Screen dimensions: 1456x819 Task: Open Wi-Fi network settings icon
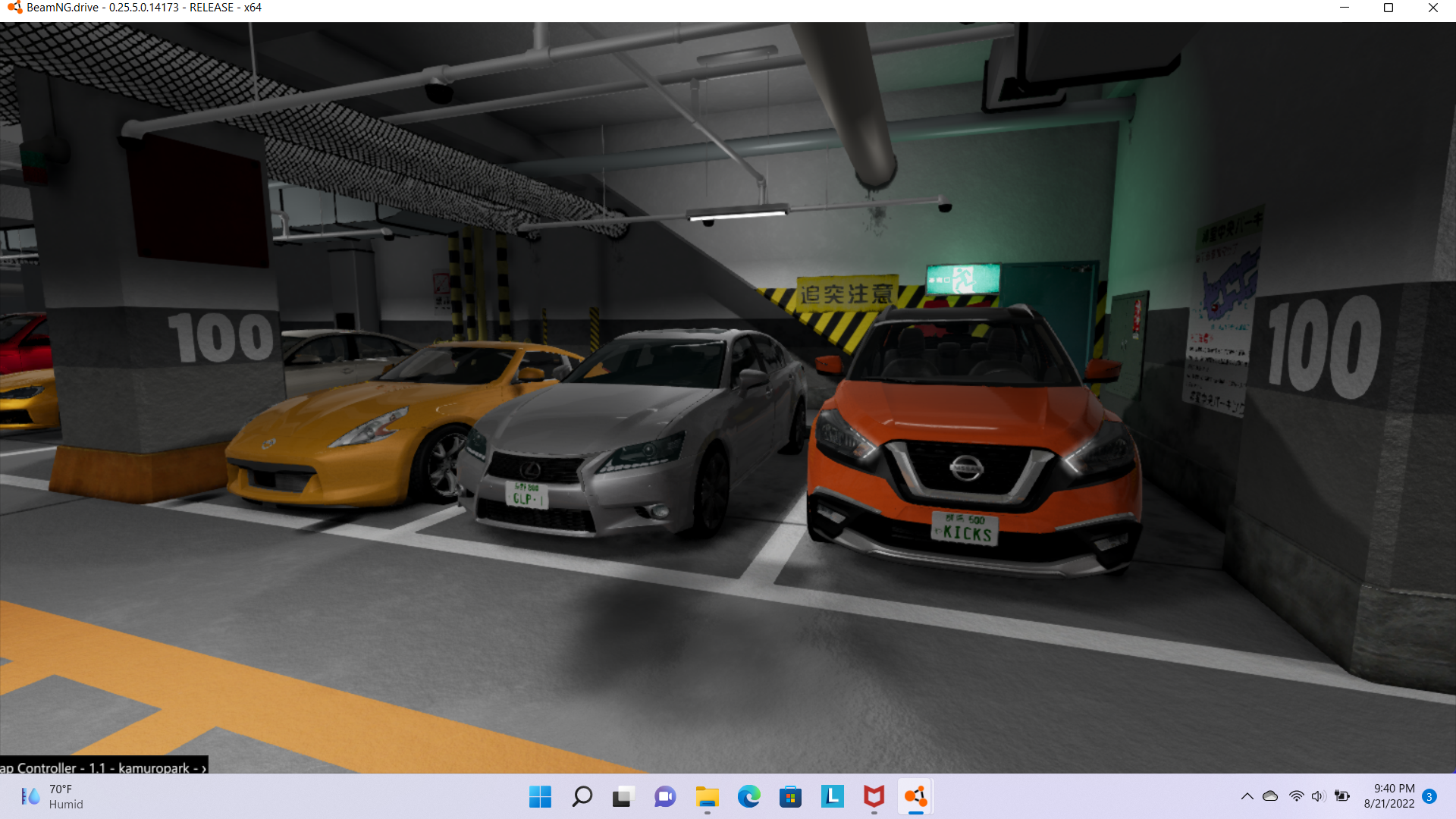click(1296, 796)
